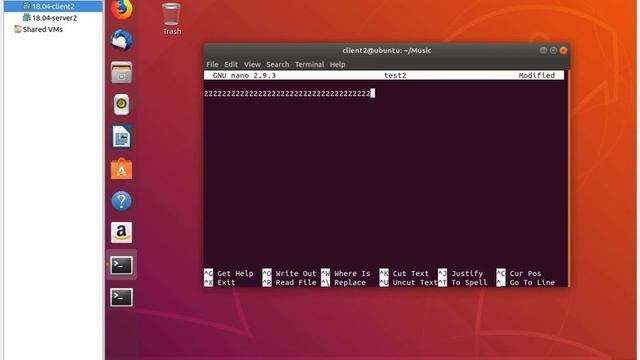Maximize the terminal window
Screen dimensions: 640x360
[x=553, y=50]
